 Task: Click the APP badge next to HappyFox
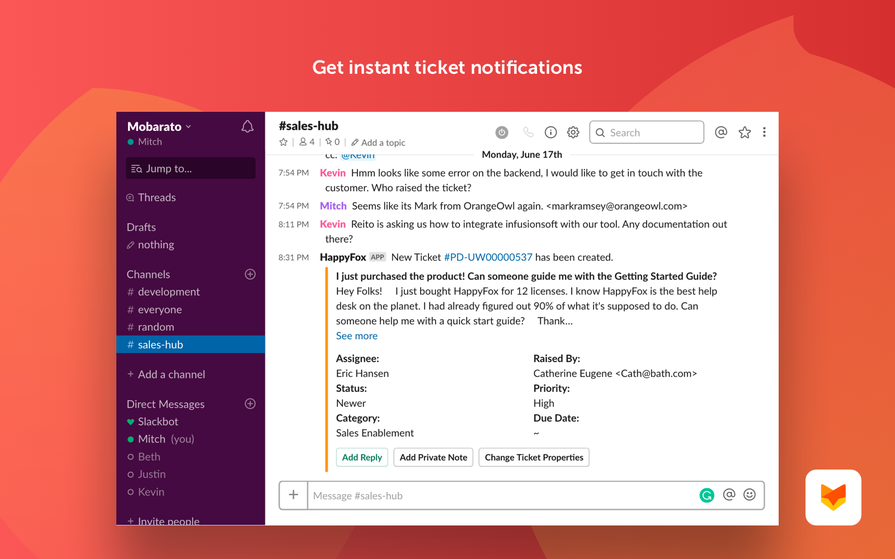[377, 257]
